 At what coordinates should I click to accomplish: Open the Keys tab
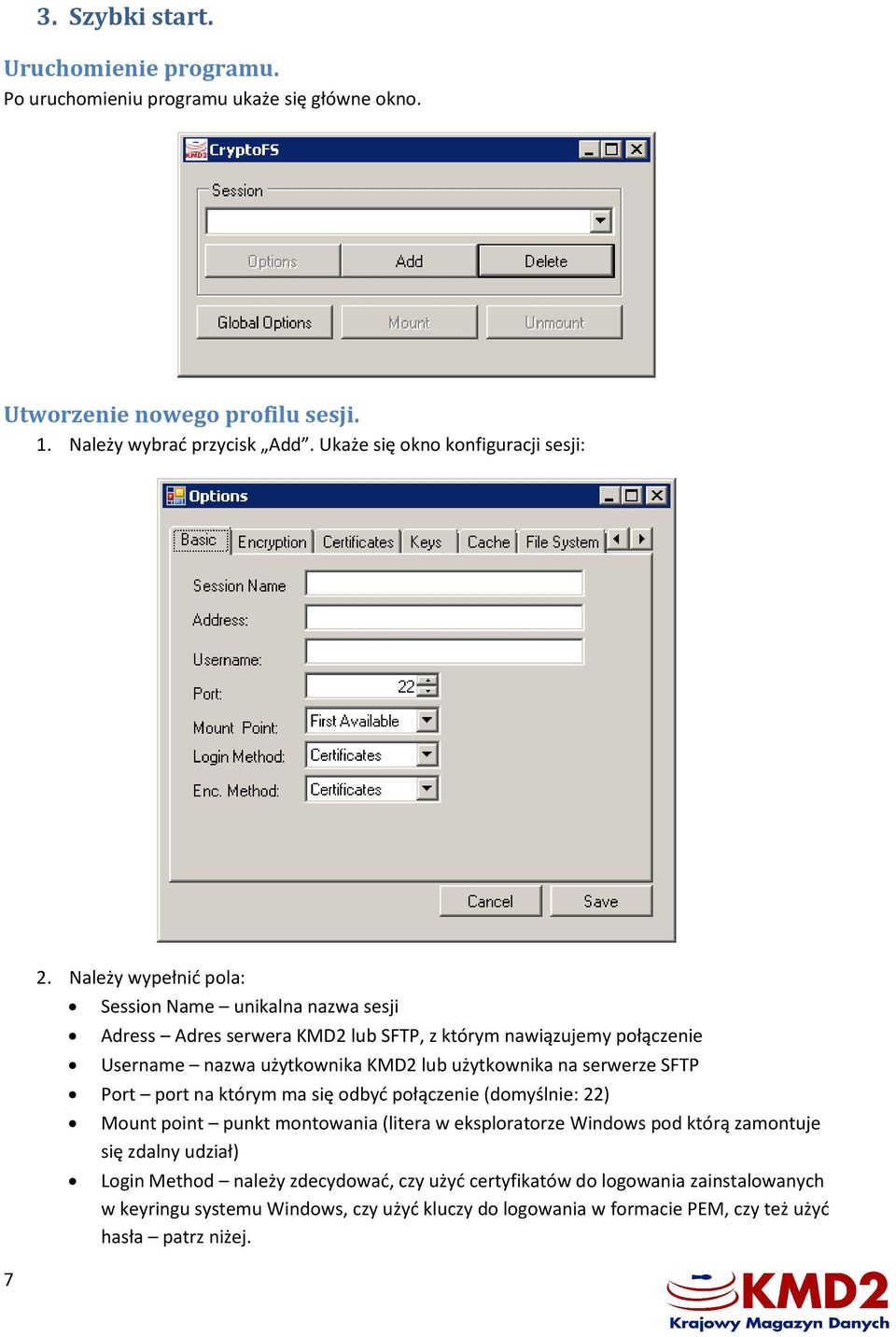pos(427,542)
